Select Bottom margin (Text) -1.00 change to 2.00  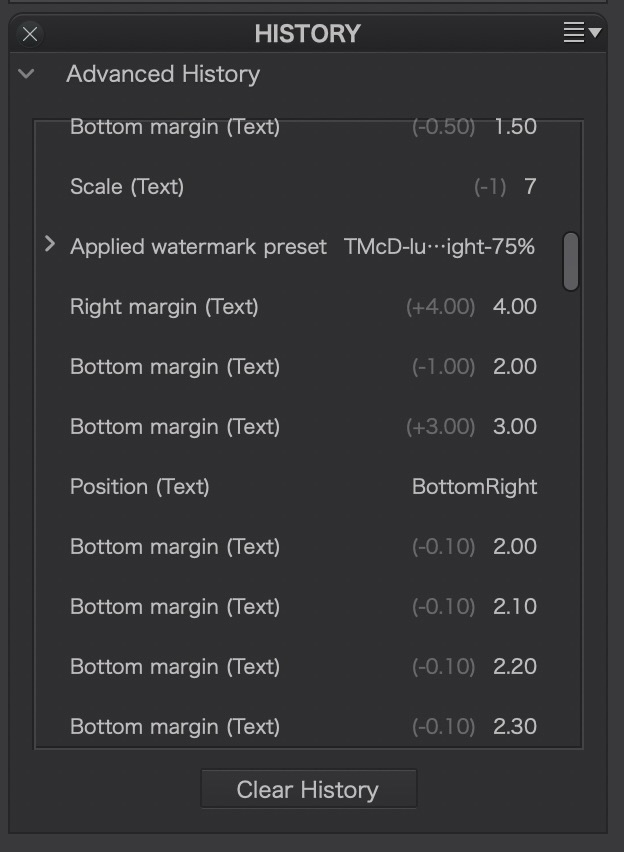point(175,367)
